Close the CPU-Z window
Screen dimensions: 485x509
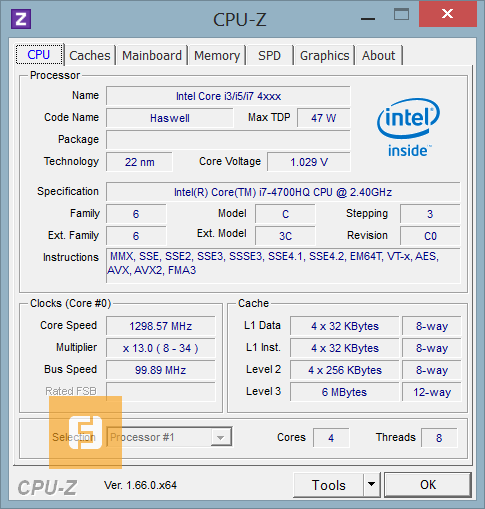coord(448,14)
